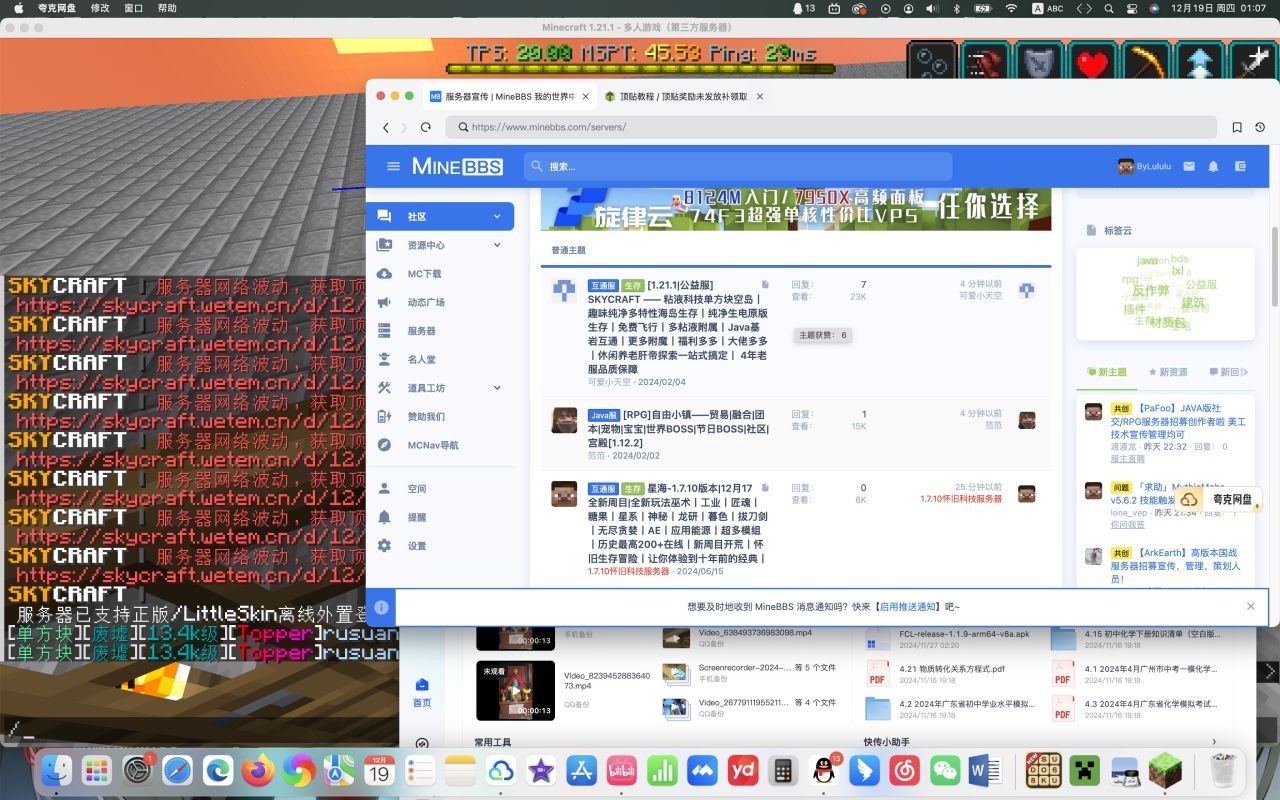Image resolution: width=1280 pixels, height=800 pixels.
Task: Expand the 快传小助手 chevron in 夸克网盘
Action: [x=1215, y=743]
